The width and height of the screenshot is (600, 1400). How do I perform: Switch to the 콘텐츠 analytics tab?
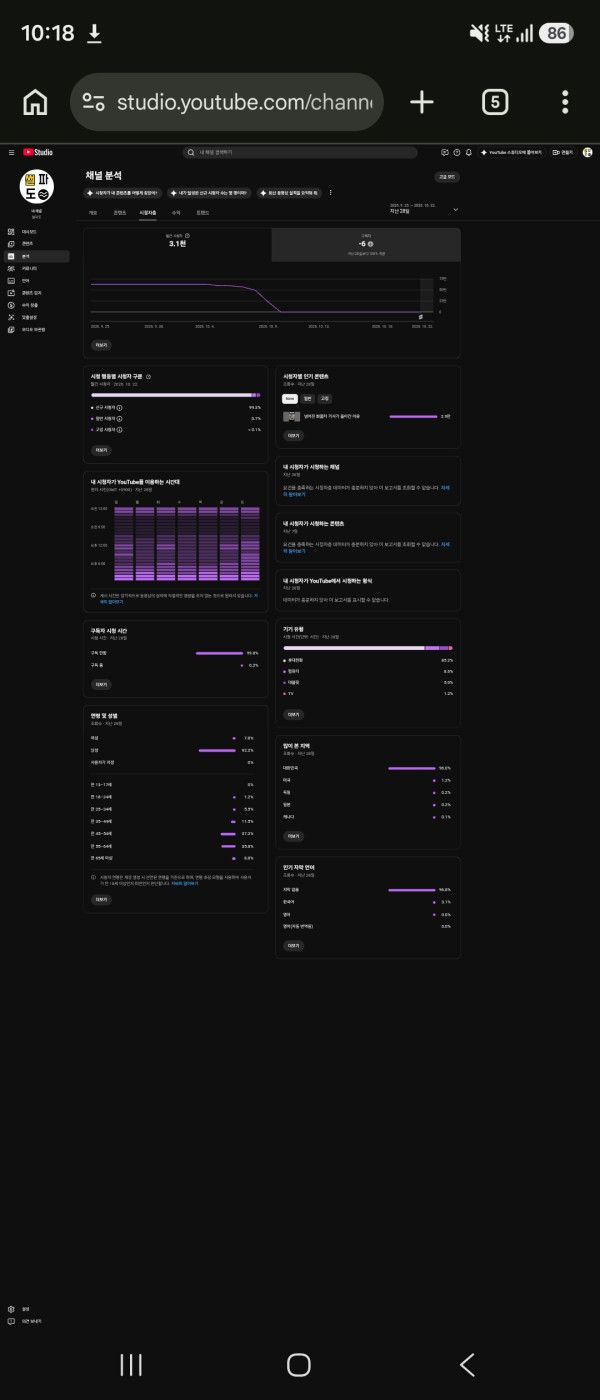(x=120, y=213)
